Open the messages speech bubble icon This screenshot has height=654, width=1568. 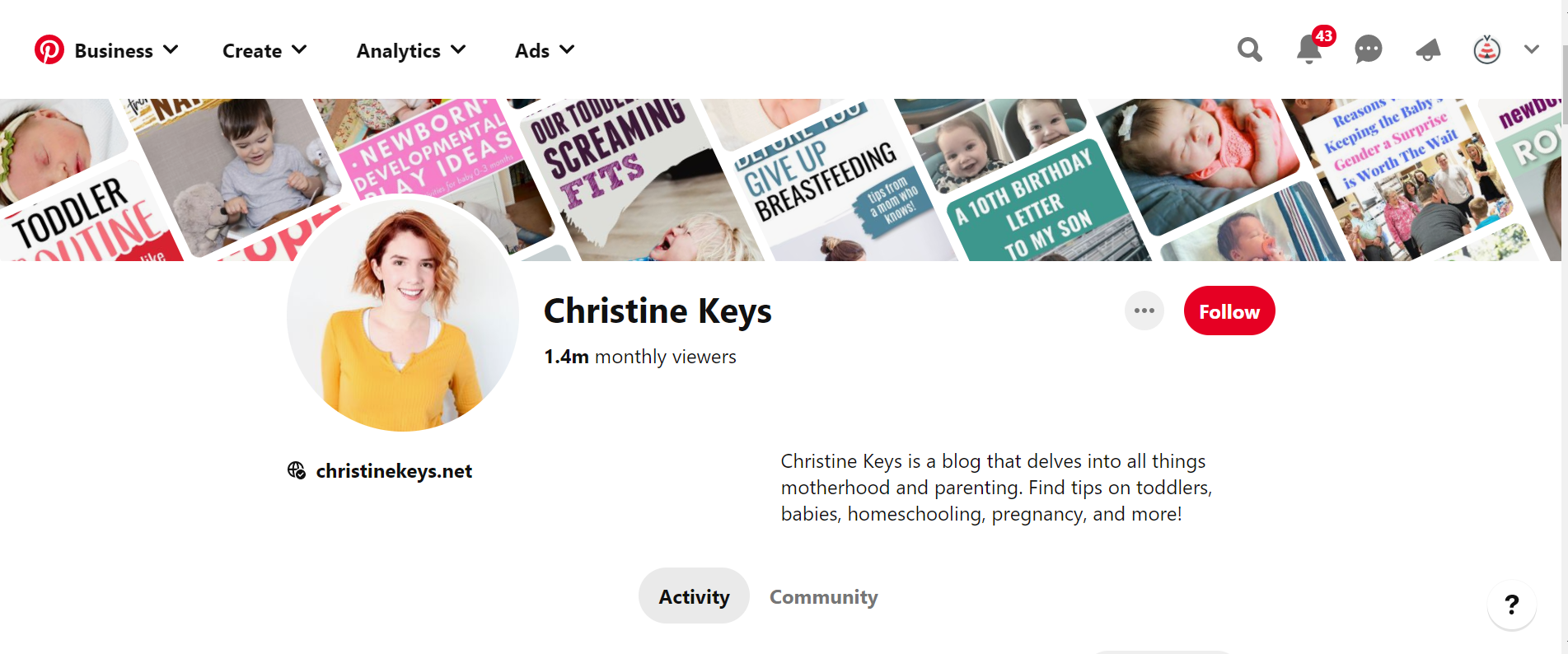coord(1368,50)
